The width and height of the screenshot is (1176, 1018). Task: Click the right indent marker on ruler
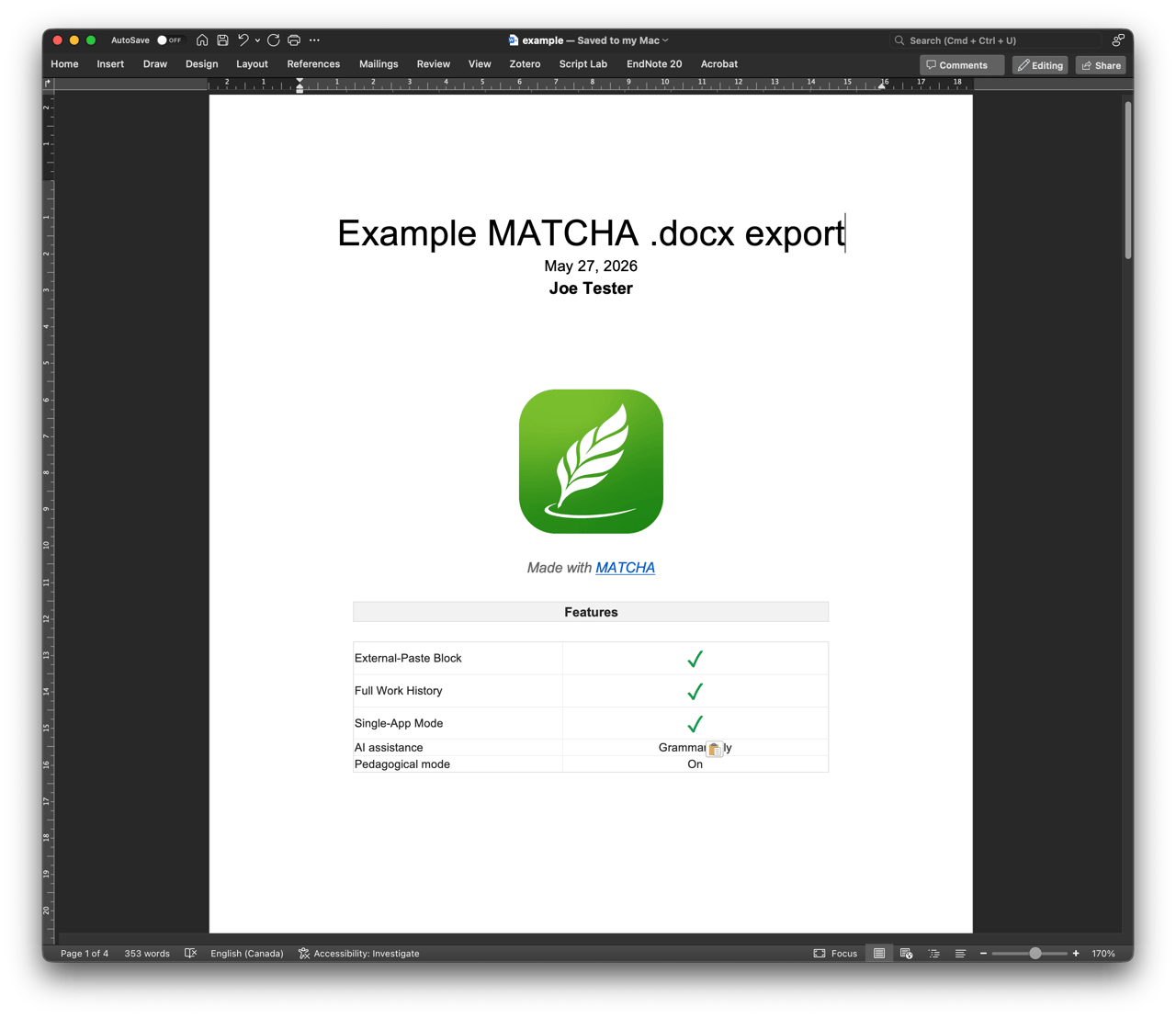tap(882, 85)
